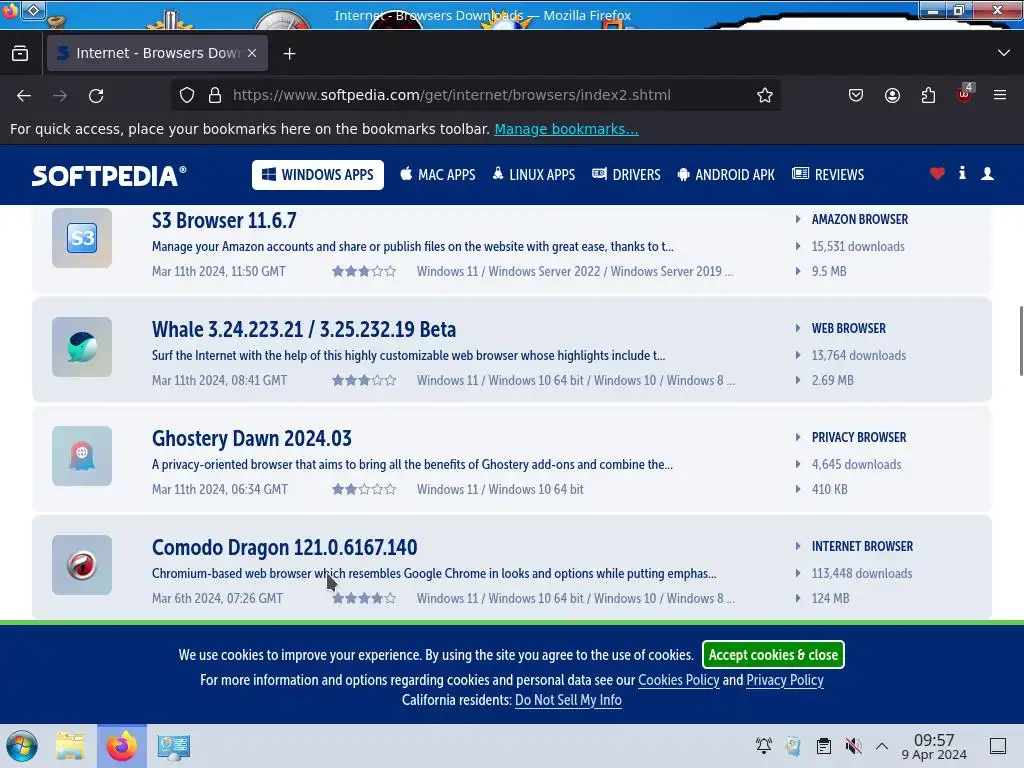The image size is (1024, 768).
Task: Open the Start menu orb
Action: (22, 746)
